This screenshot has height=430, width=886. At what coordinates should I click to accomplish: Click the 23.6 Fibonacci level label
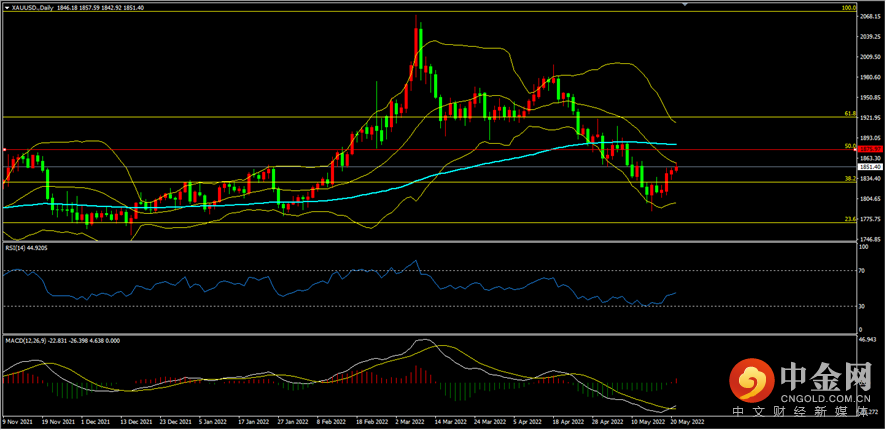849,220
